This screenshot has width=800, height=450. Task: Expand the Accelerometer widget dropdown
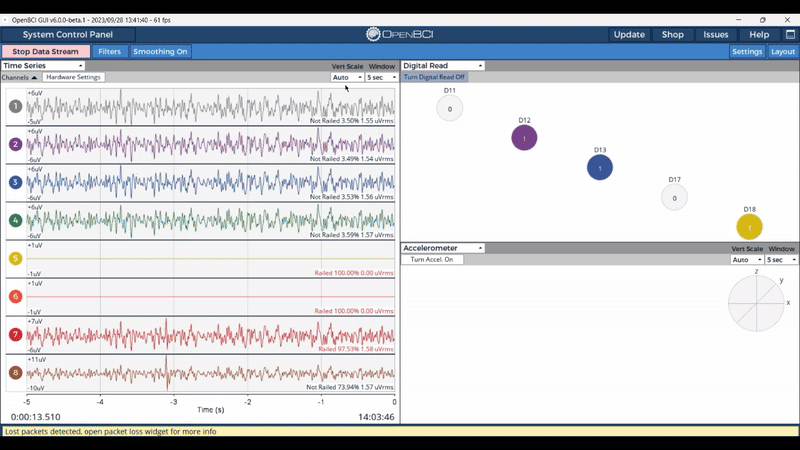(x=443, y=248)
